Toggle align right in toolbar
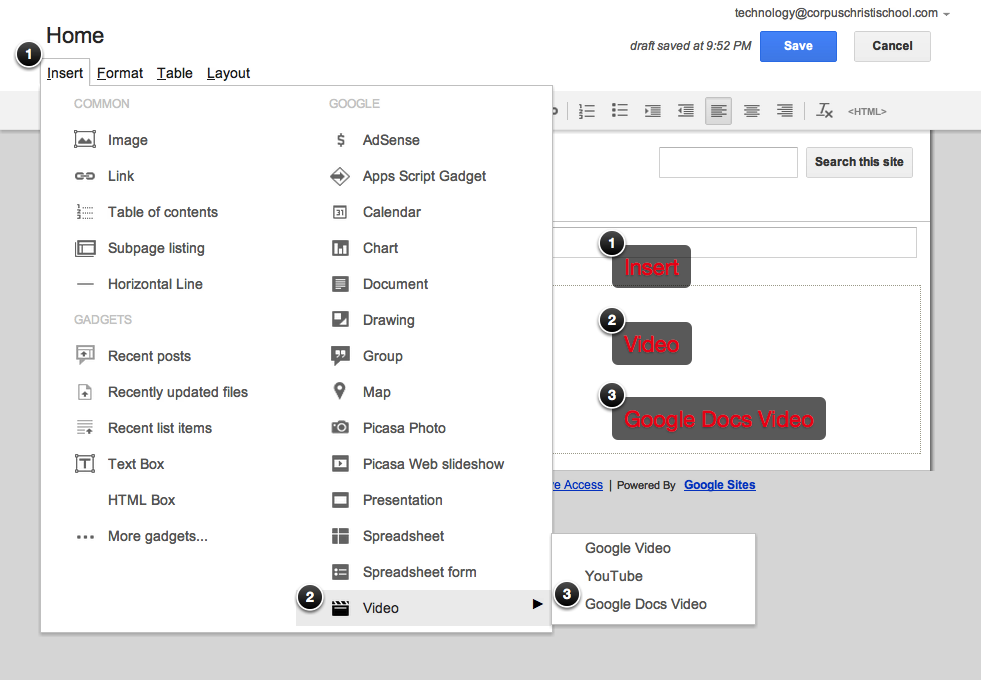The width and height of the screenshot is (981, 680). 785,111
